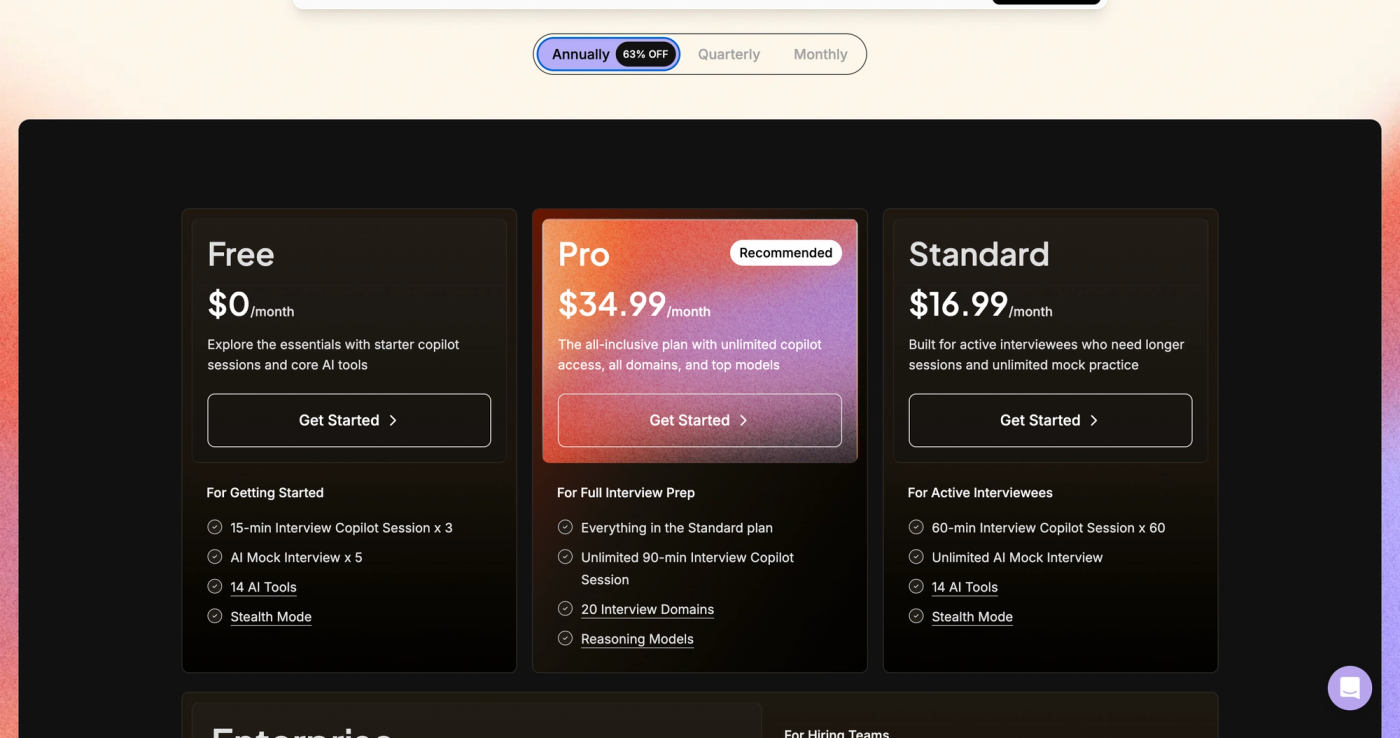This screenshot has width=1400, height=738.
Task: Switch to Monthly billing
Action: pos(820,54)
